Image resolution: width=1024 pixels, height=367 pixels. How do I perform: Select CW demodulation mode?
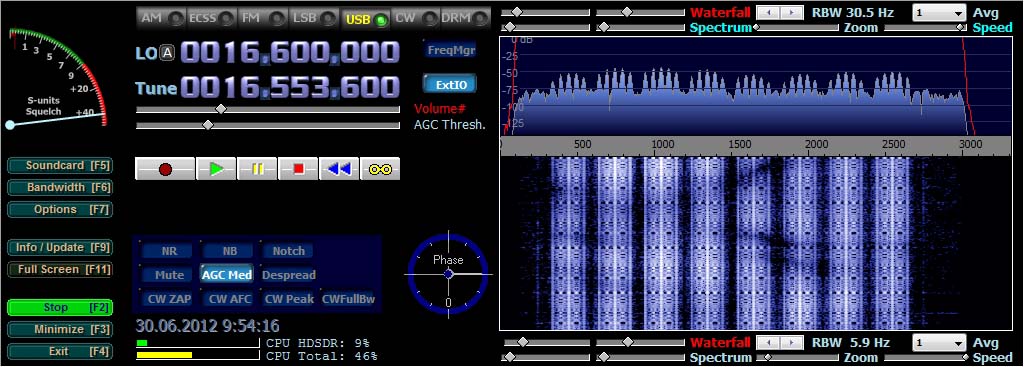click(416, 18)
